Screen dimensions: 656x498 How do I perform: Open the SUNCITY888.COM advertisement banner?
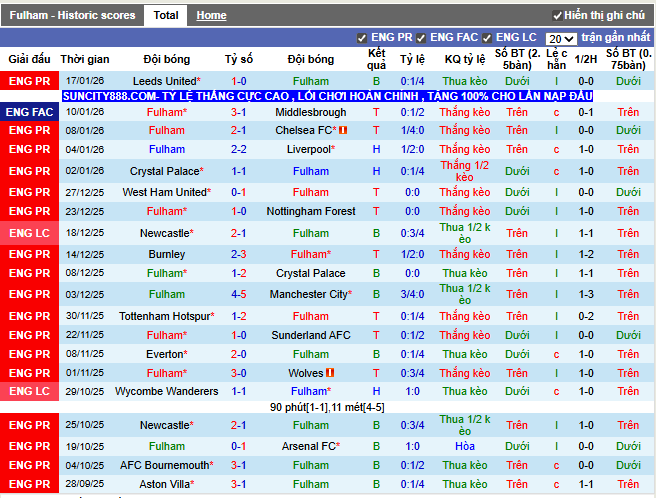pos(328,96)
